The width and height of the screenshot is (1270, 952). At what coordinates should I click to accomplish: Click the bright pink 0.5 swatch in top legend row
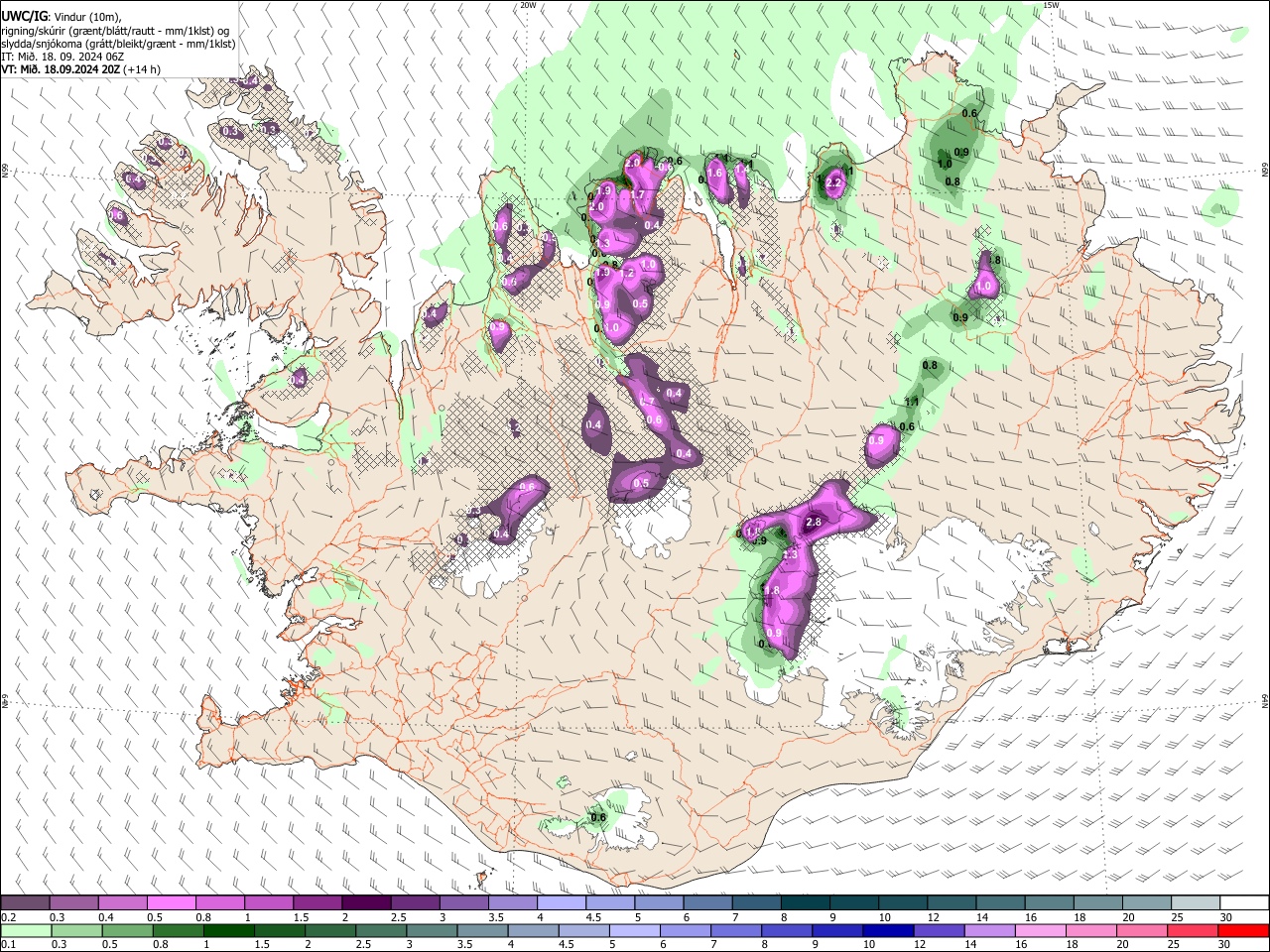pyautogui.click(x=172, y=903)
